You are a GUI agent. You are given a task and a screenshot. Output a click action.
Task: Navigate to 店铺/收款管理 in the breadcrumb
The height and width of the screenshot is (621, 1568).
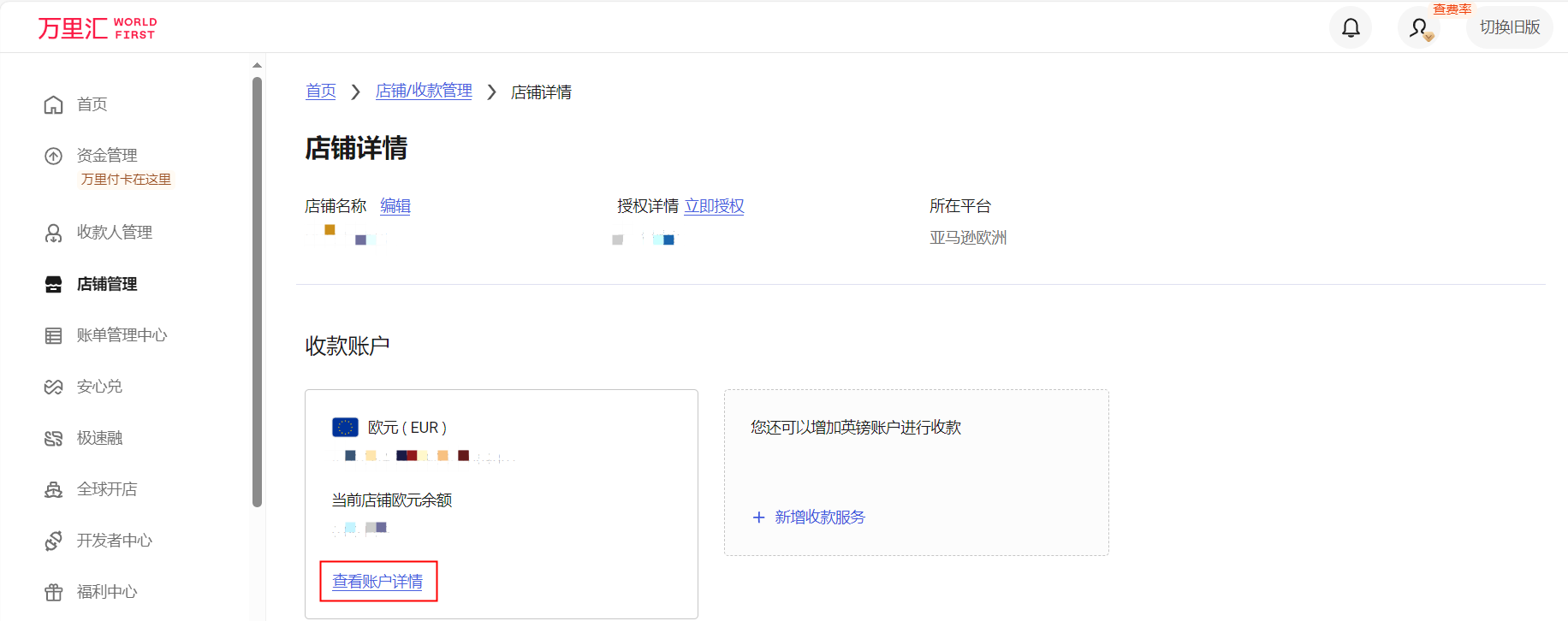pos(424,91)
